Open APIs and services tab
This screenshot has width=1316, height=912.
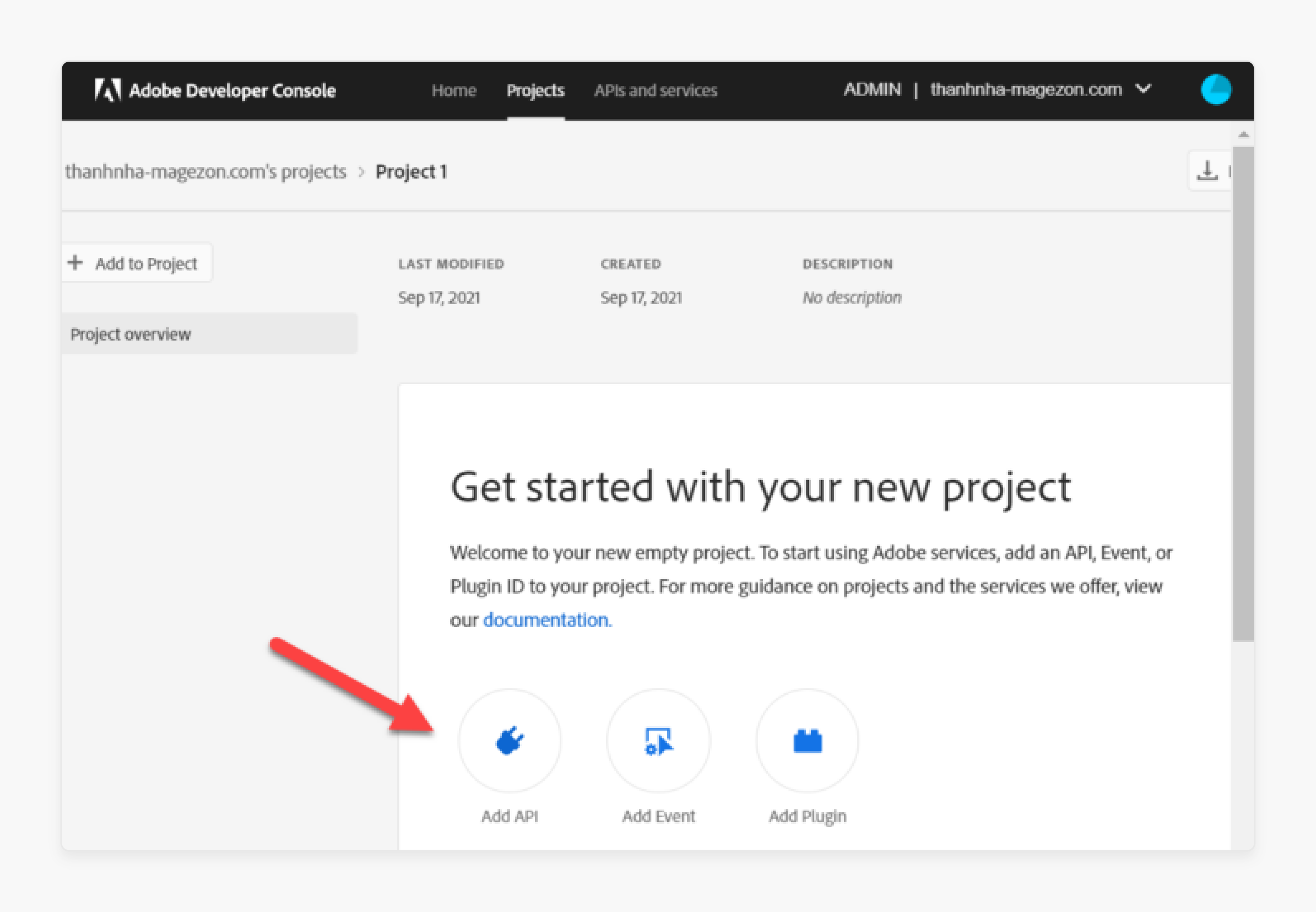[655, 90]
